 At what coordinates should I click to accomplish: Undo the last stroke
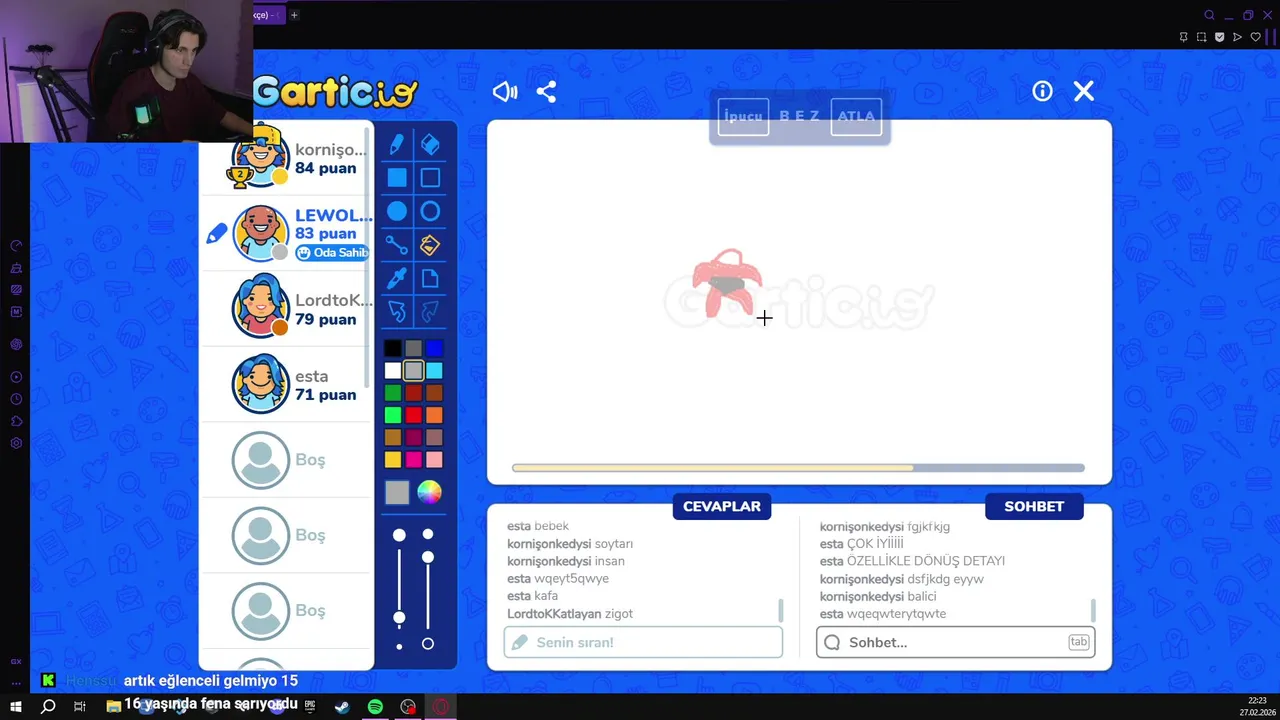coord(397,312)
